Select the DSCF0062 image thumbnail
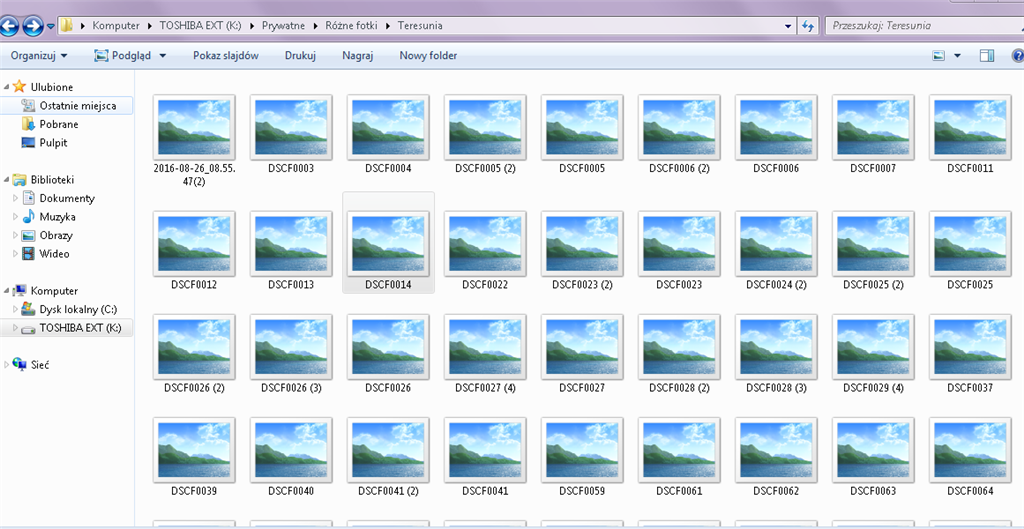Image resolution: width=1024 pixels, height=529 pixels. tap(776, 450)
